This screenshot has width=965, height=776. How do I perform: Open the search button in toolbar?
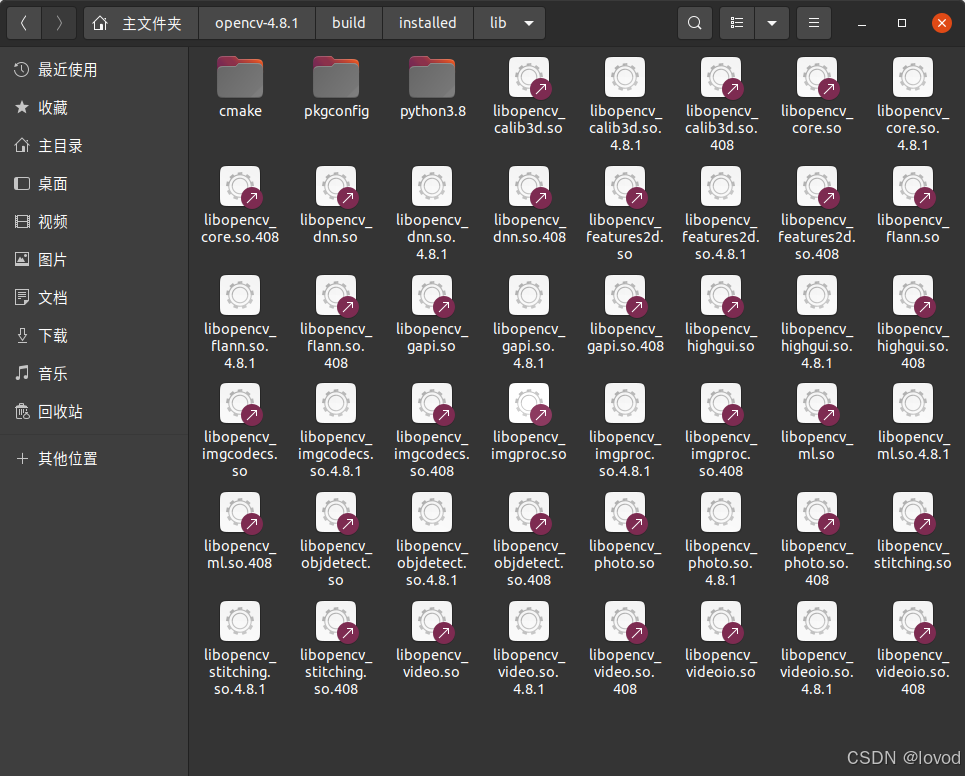[x=695, y=23]
